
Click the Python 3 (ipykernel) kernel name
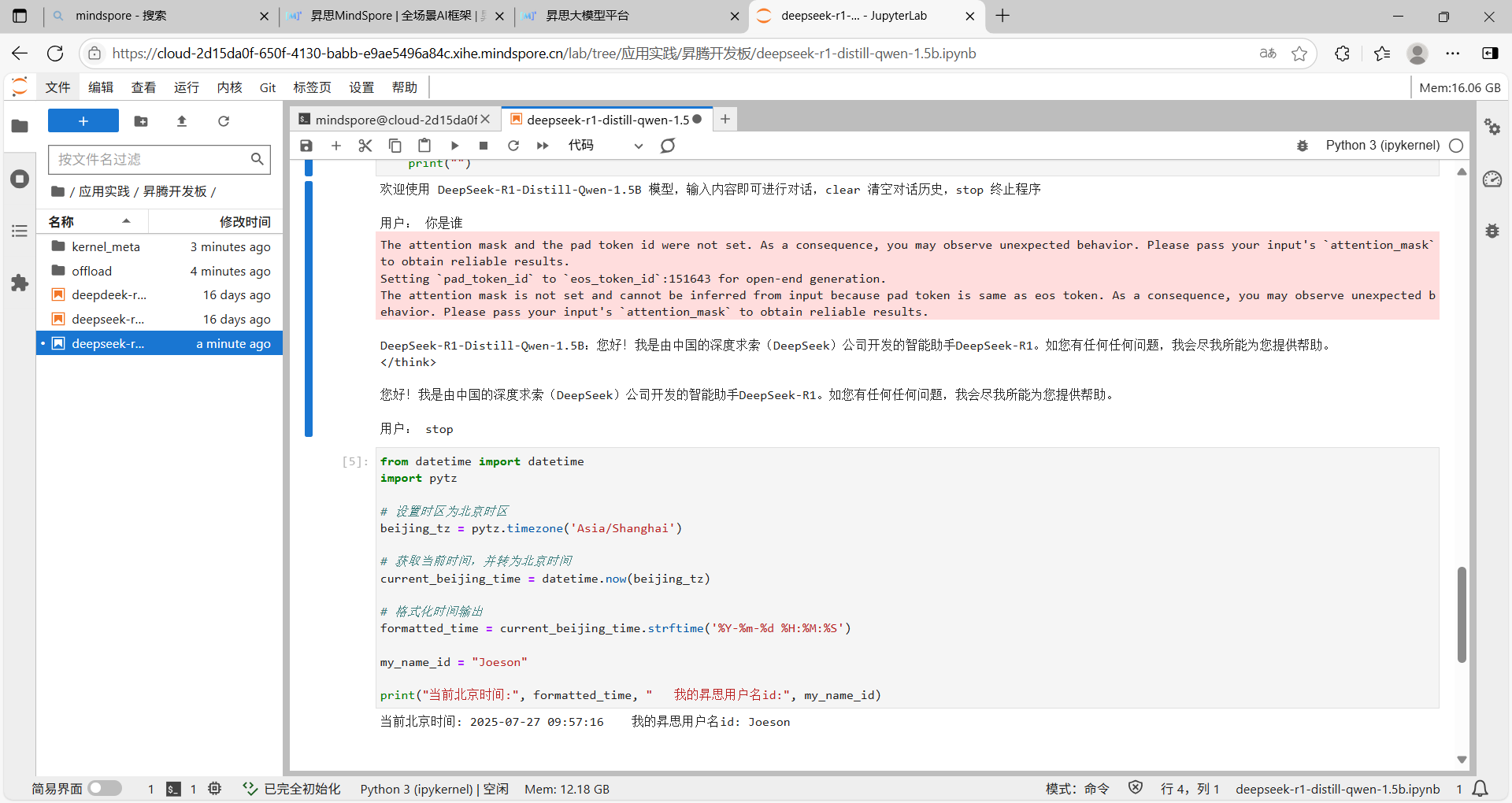click(1382, 146)
